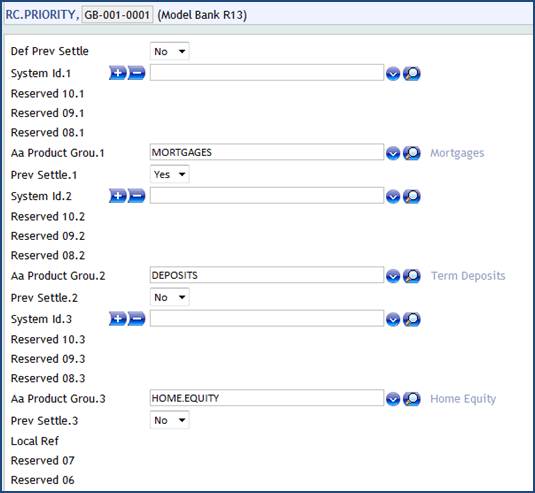Open the Prev Settle.3 dropdown
This screenshot has width=535, height=493.
170,420
